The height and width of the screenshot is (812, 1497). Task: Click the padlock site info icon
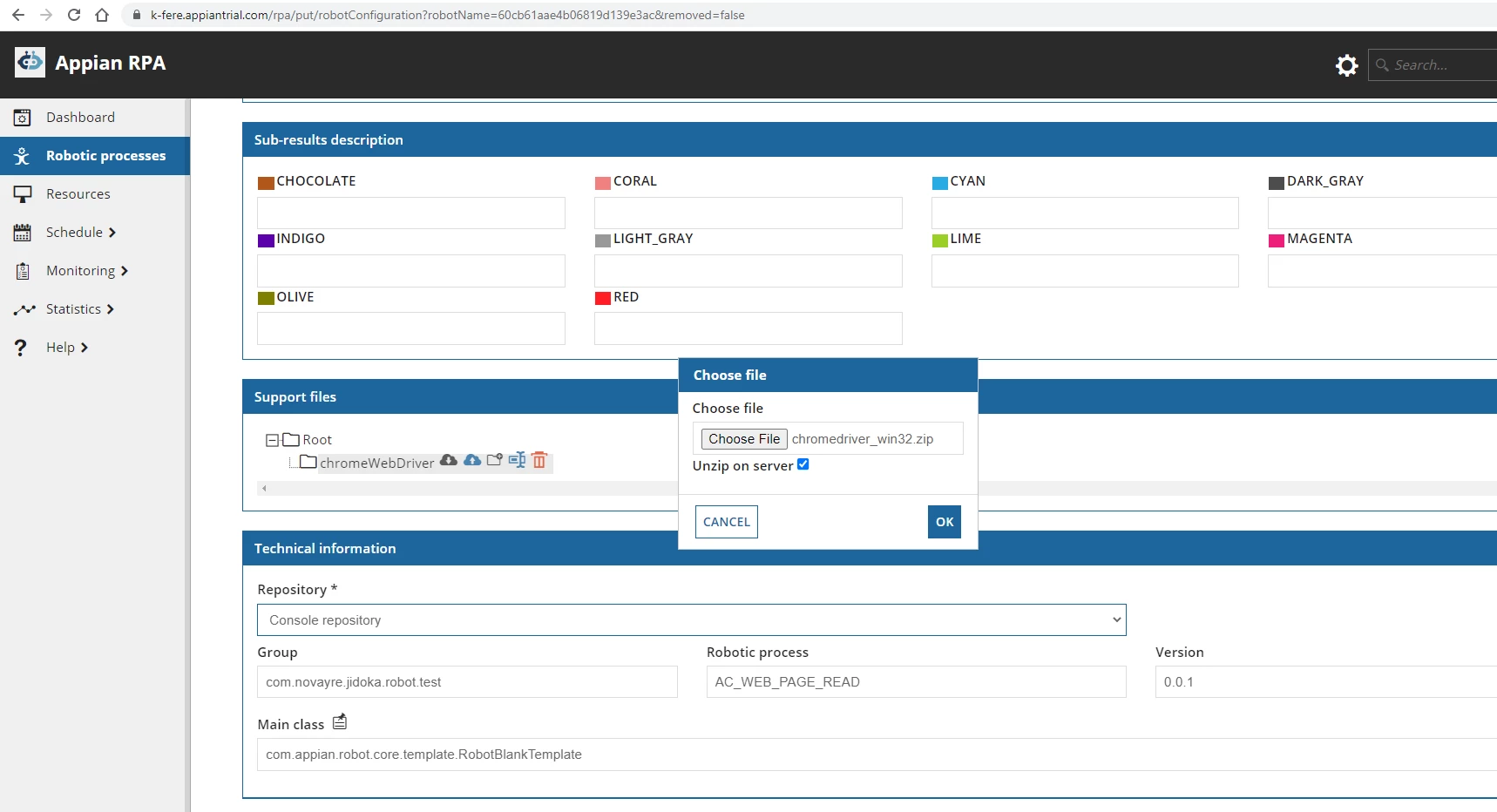click(x=136, y=15)
